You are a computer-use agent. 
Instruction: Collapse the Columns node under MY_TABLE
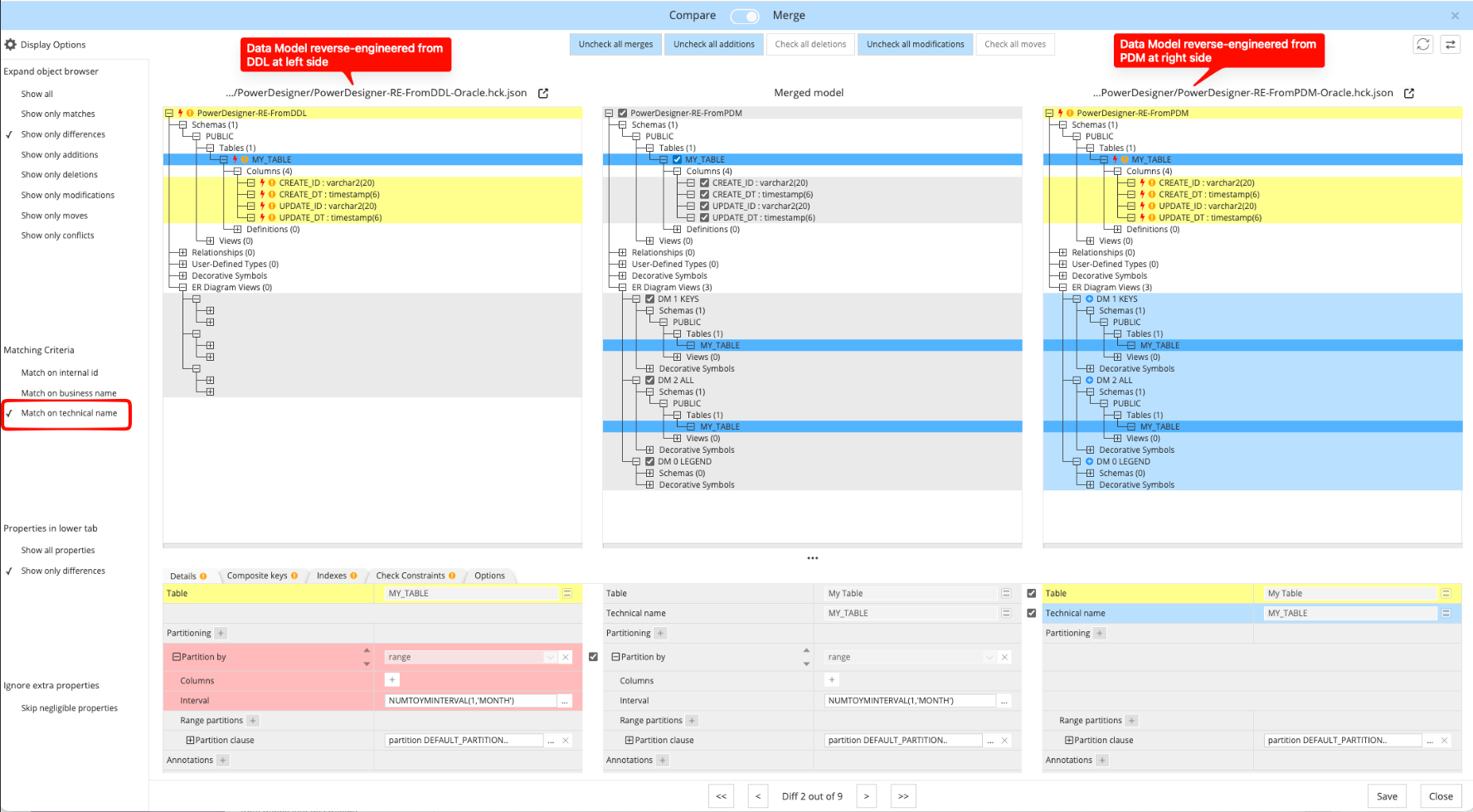239,171
